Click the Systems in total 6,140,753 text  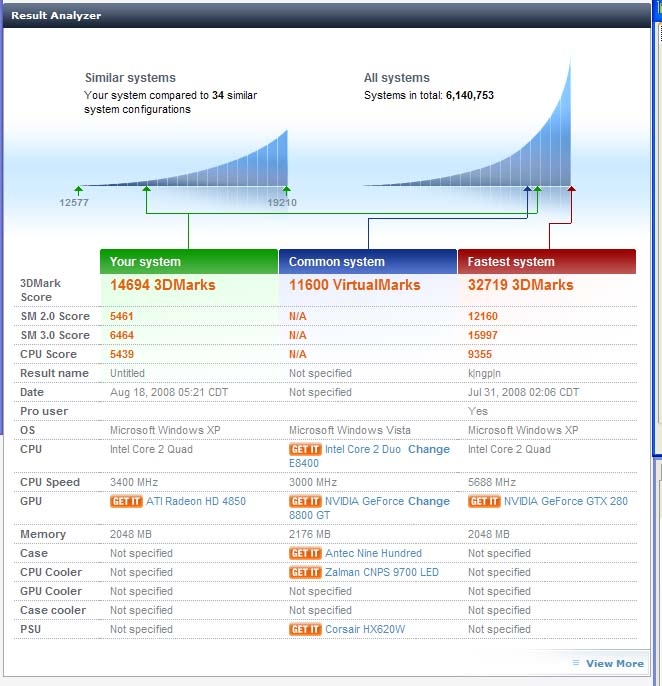(429, 95)
